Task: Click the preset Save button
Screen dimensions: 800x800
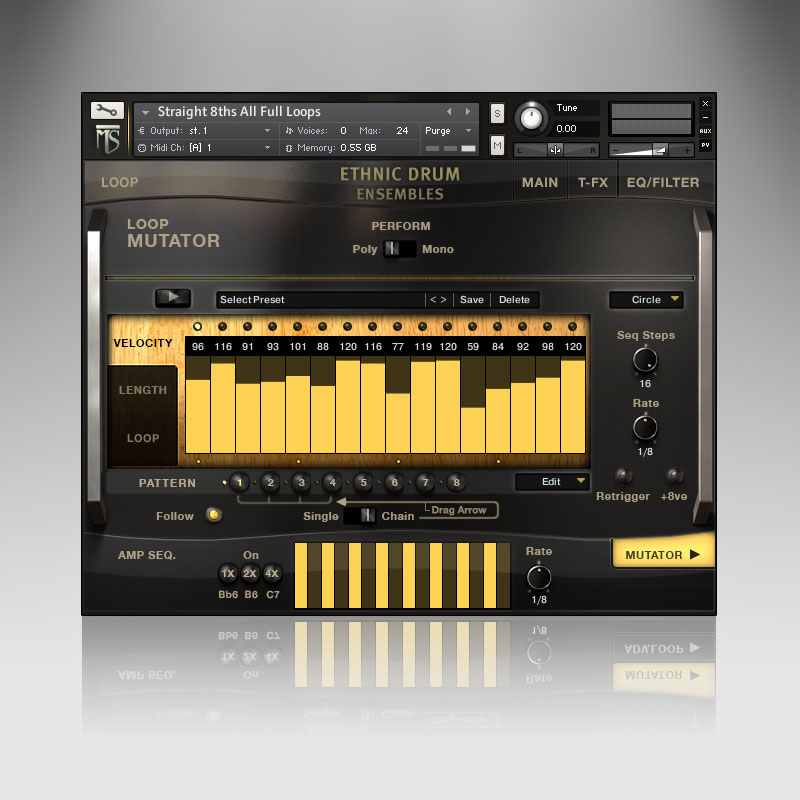Action: click(472, 300)
